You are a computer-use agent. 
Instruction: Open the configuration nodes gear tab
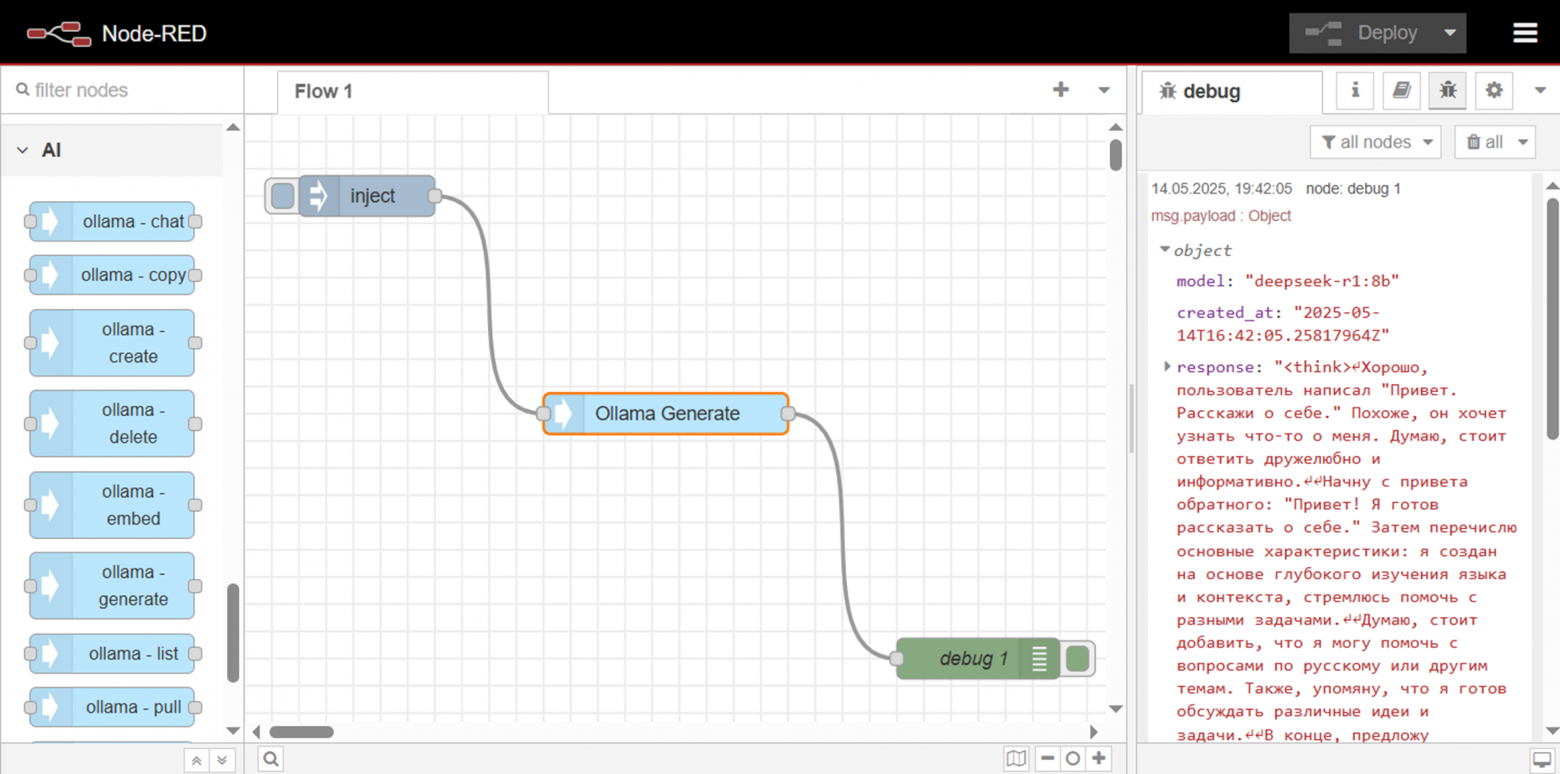click(1494, 90)
